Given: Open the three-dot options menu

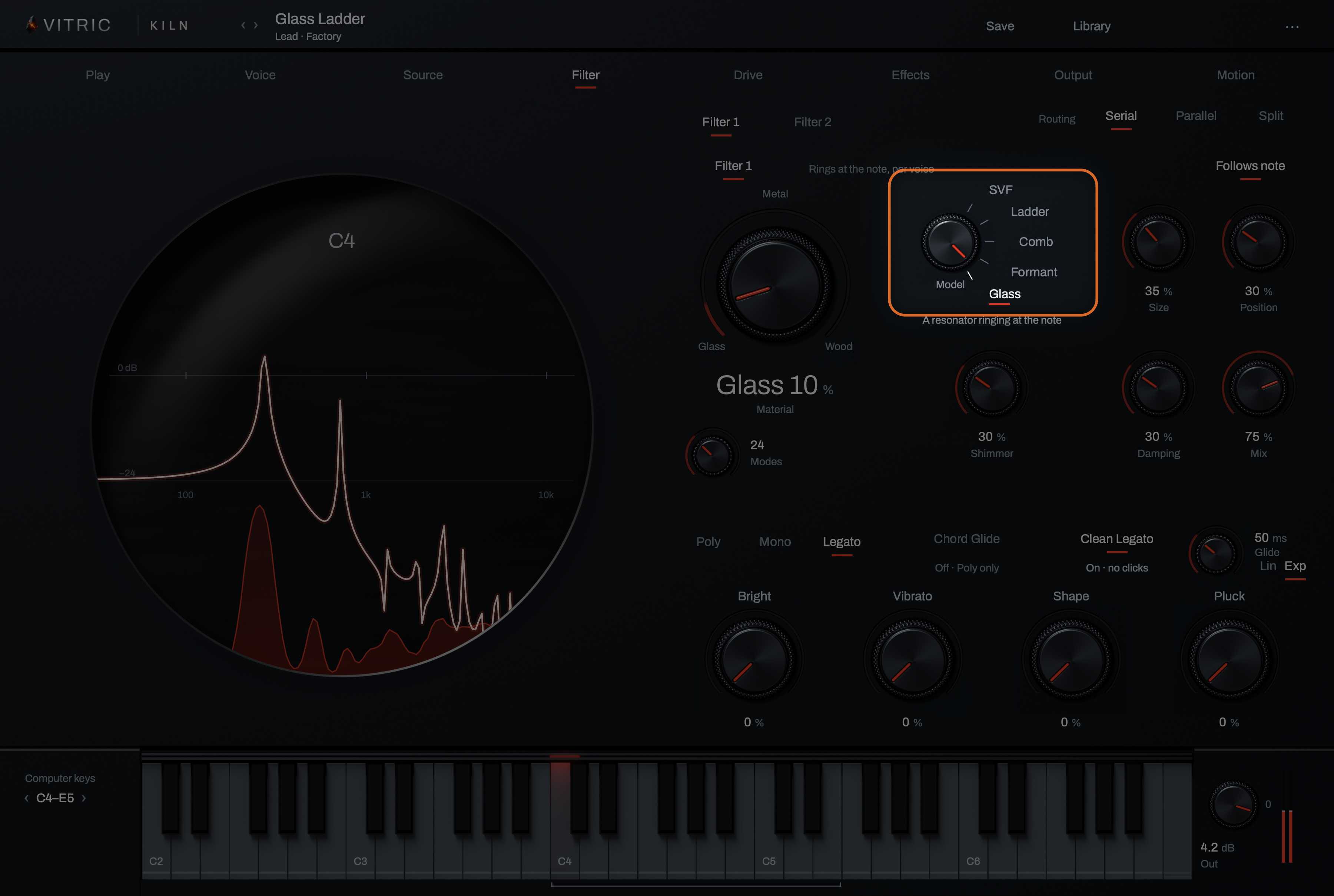Looking at the screenshot, I should 1292,26.
